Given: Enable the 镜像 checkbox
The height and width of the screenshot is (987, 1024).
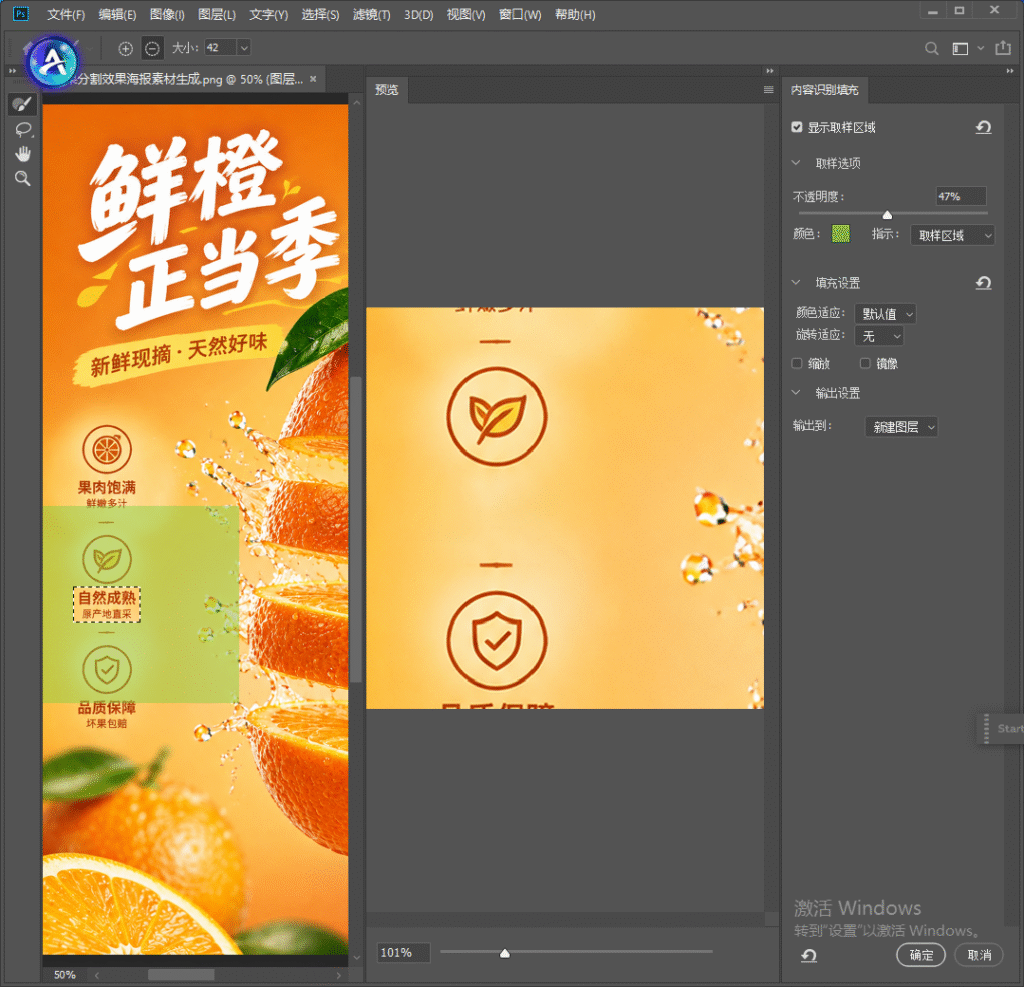Looking at the screenshot, I should tap(865, 363).
